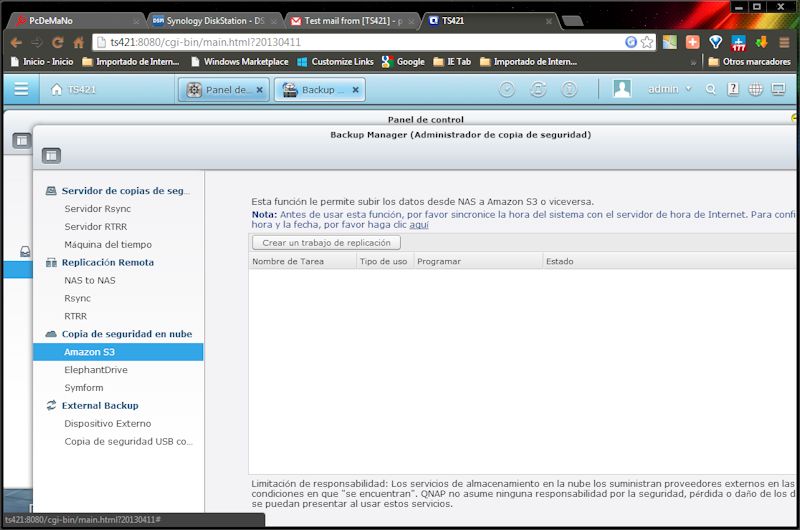The image size is (800, 530).
Task: Go back in browser history
Action: [16, 42]
